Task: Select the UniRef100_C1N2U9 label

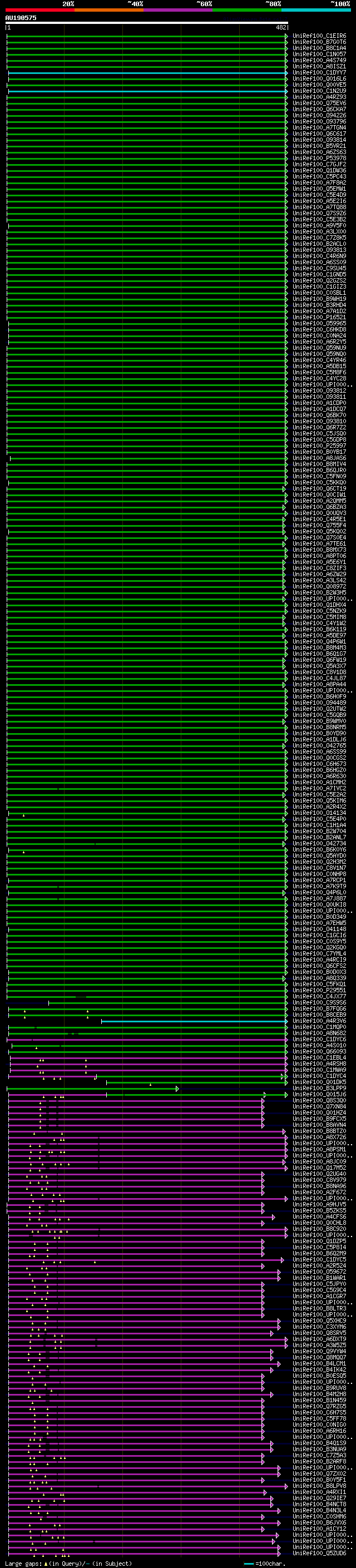Action: tap(319, 91)
